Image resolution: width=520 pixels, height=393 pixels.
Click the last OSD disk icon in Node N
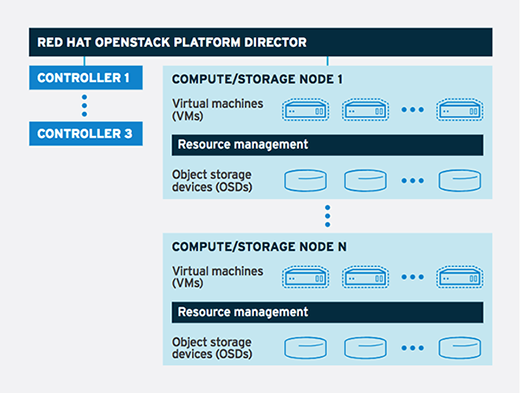click(x=460, y=348)
